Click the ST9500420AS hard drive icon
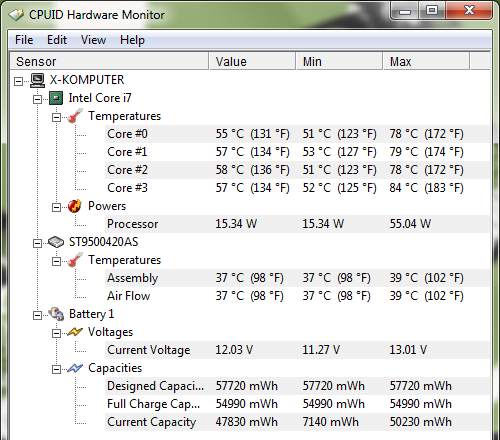500x440 pixels. coord(56,242)
